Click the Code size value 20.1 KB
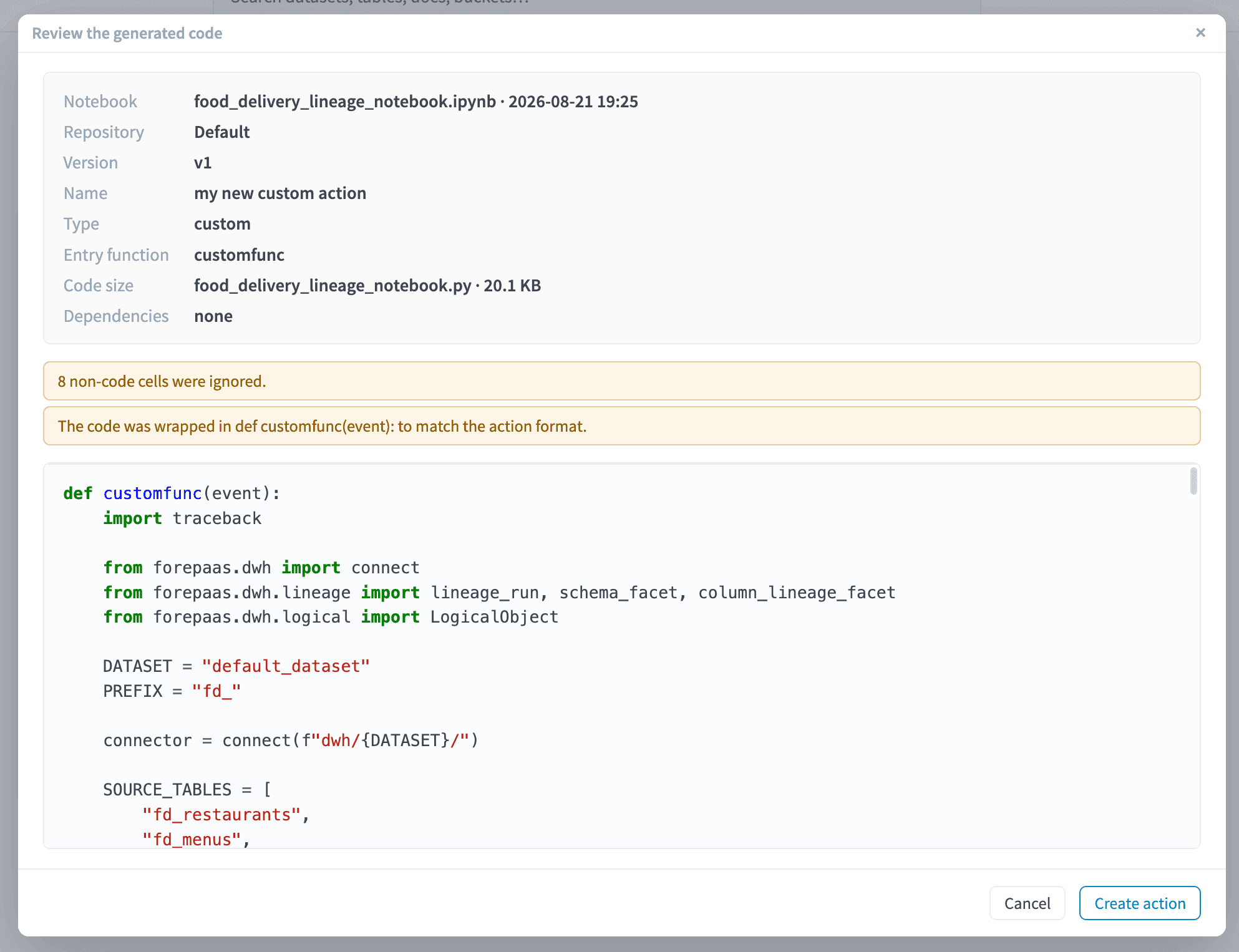Screen dimensions: 1239x952 [x=512, y=285]
